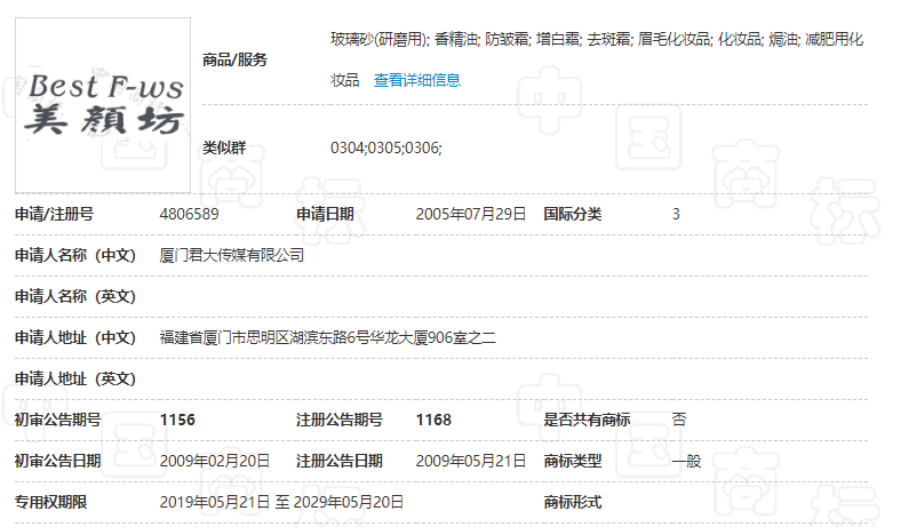Viewport: 902px width, 528px height.
Task: Click the applicant address in 福建省厦门市思明区
Action: point(328,338)
